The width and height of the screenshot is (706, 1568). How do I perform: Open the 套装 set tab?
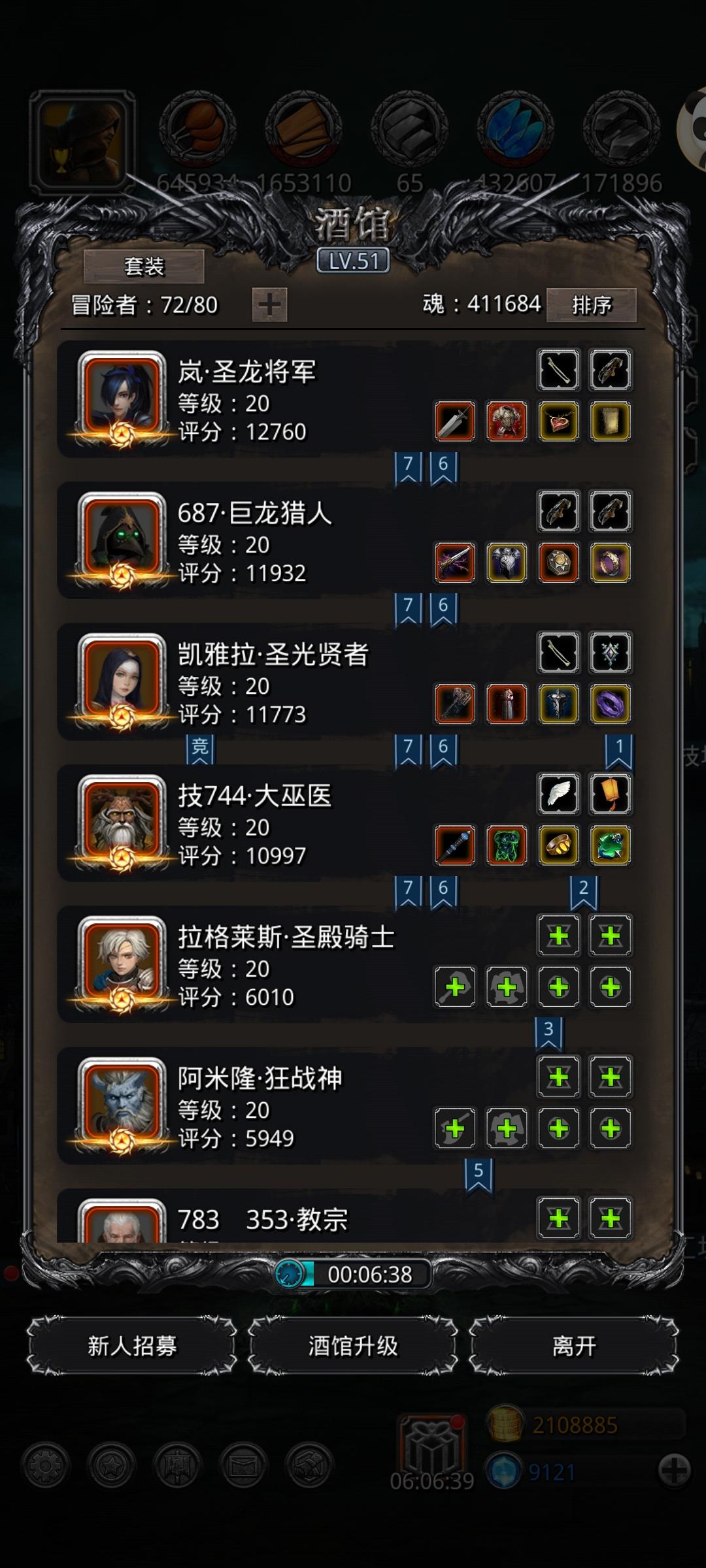(x=144, y=266)
